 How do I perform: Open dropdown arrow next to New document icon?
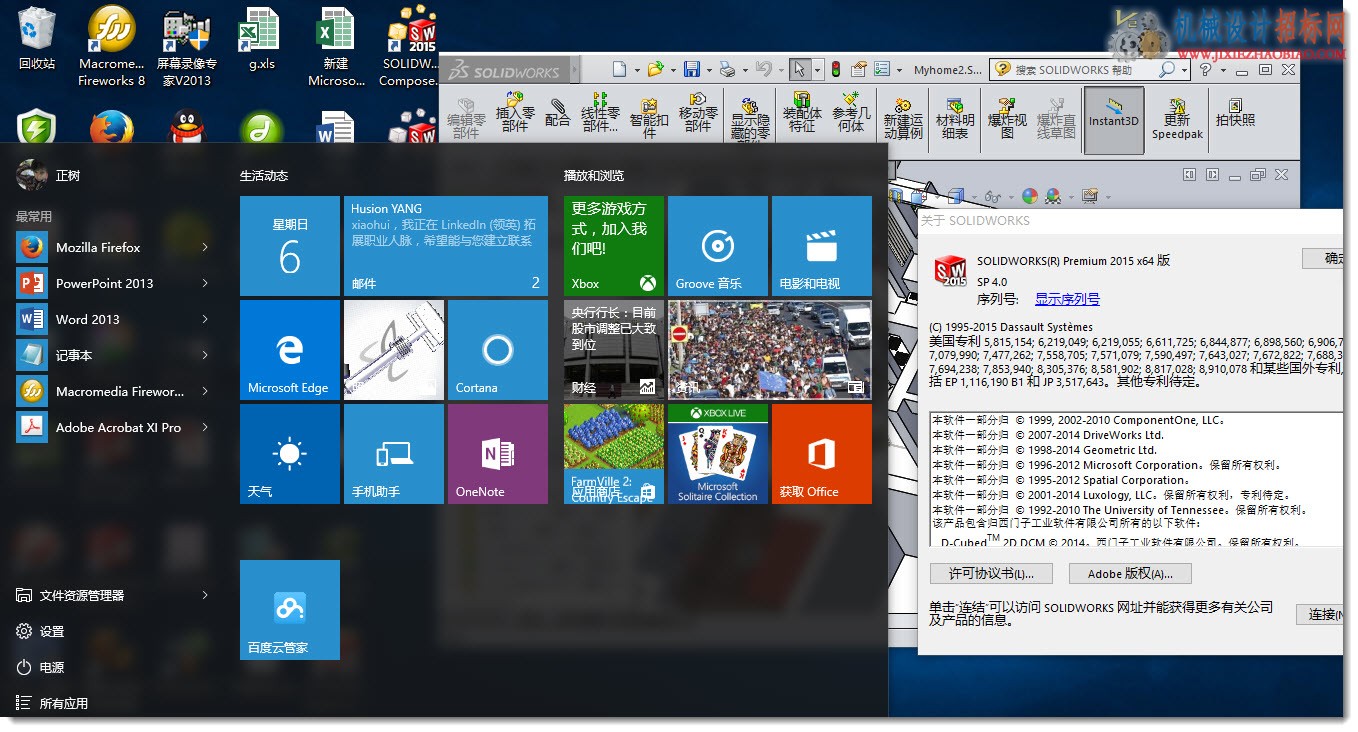636,70
